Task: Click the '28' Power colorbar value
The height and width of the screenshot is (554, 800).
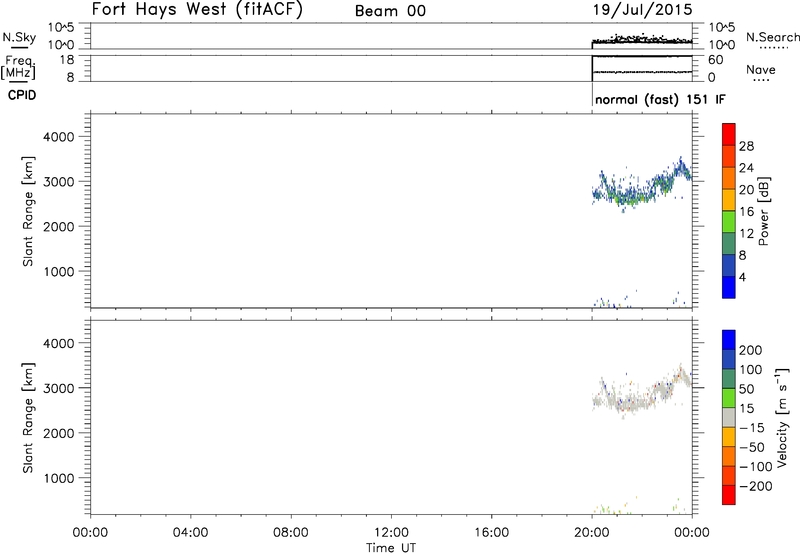Action: pyautogui.click(x=746, y=146)
